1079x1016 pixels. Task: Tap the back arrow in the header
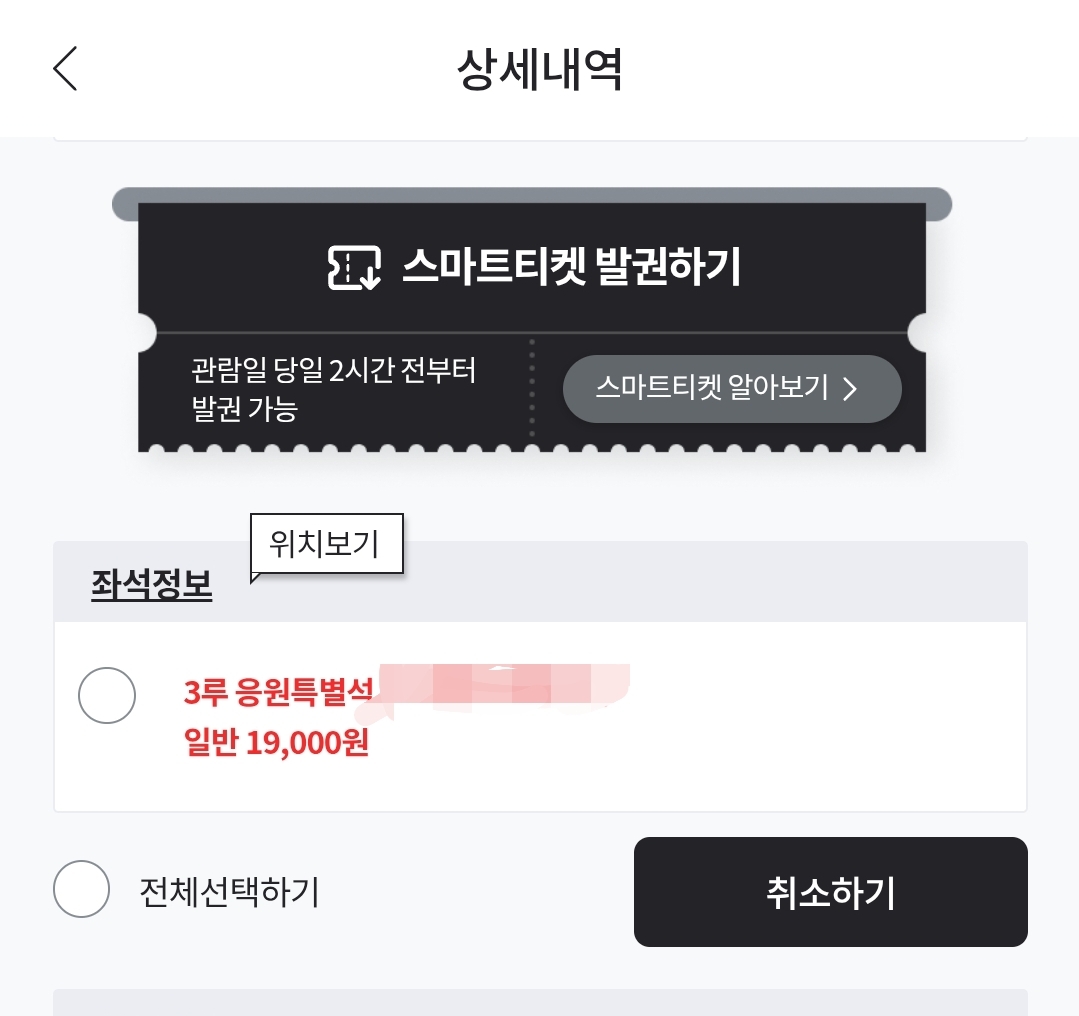[65, 69]
